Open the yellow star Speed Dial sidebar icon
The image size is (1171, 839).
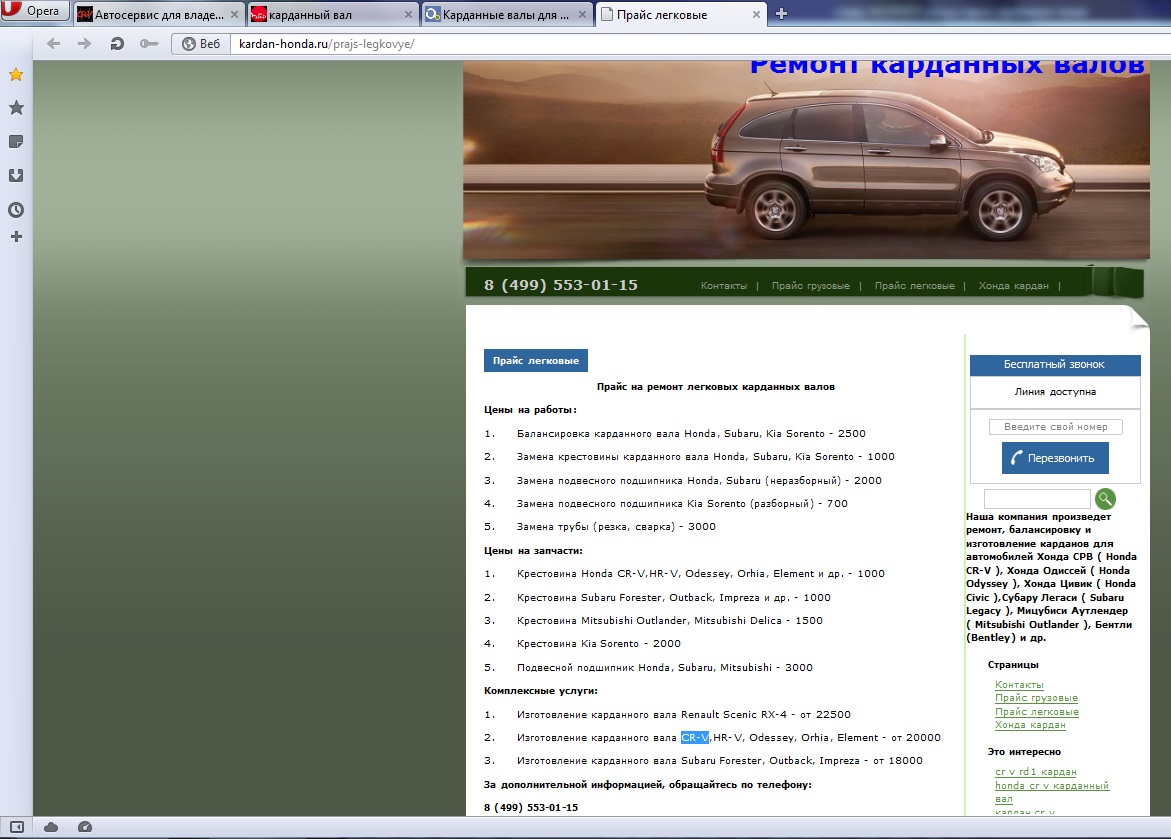point(16,75)
